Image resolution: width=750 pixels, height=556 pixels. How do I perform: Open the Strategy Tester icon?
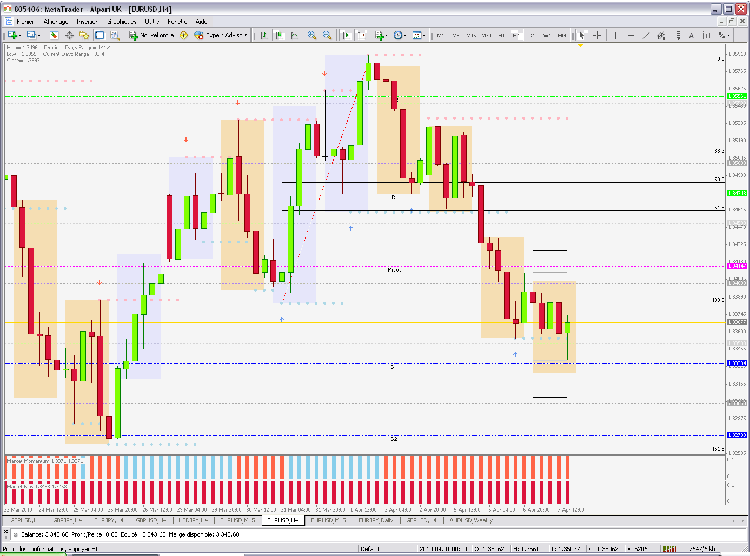tap(115, 35)
